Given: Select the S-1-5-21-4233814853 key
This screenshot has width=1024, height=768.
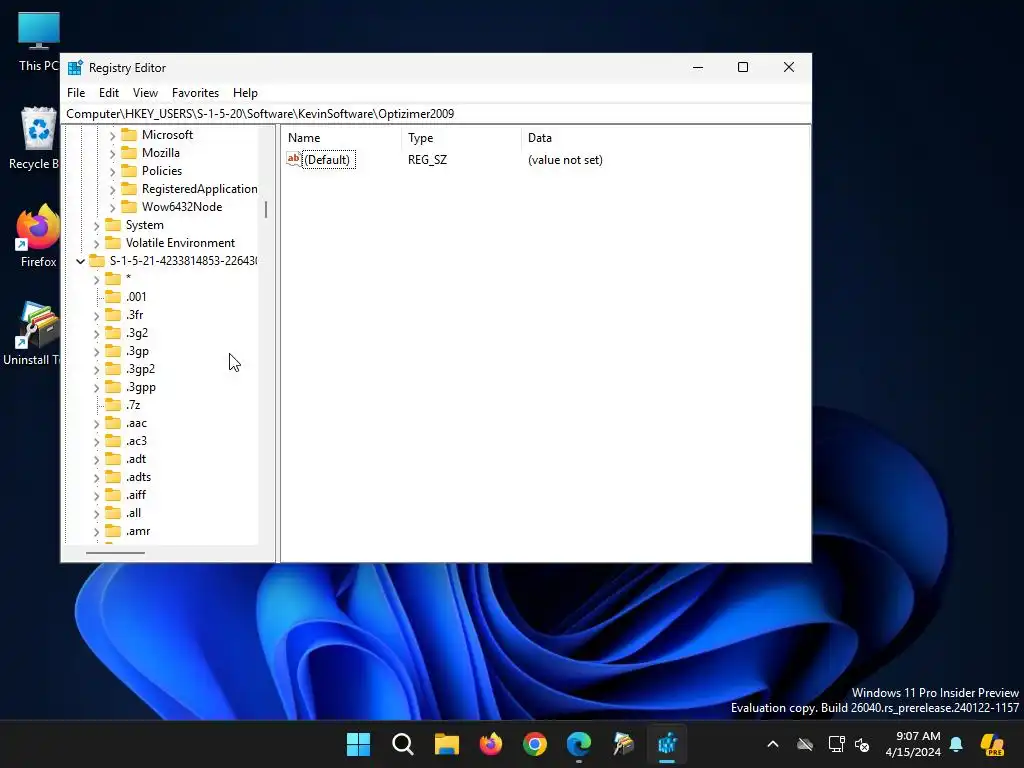Looking at the screenshot, I should pos(183,261).
